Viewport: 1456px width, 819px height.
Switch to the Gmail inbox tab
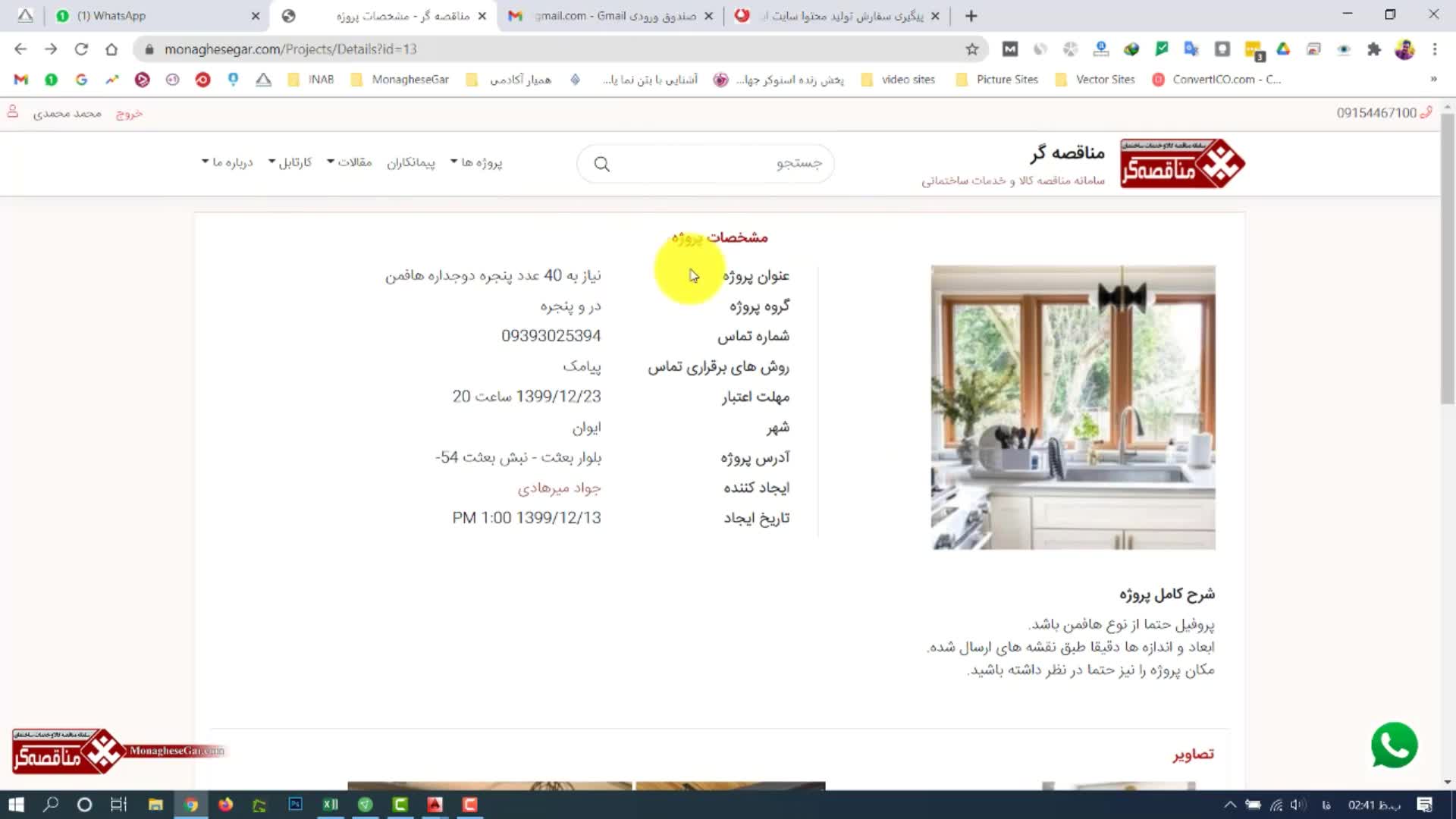tap(614, 16)
